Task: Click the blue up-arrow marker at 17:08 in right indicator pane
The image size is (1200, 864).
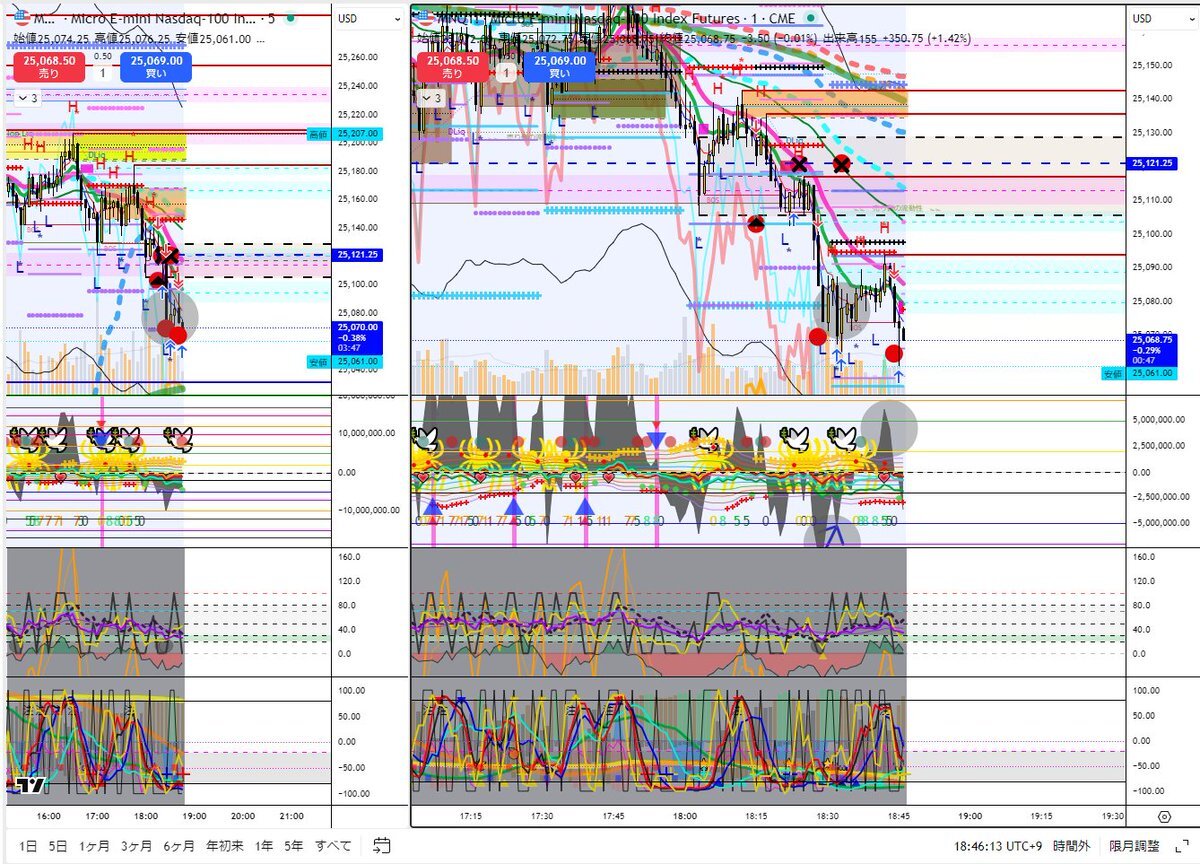Action: tap(432, 506)
